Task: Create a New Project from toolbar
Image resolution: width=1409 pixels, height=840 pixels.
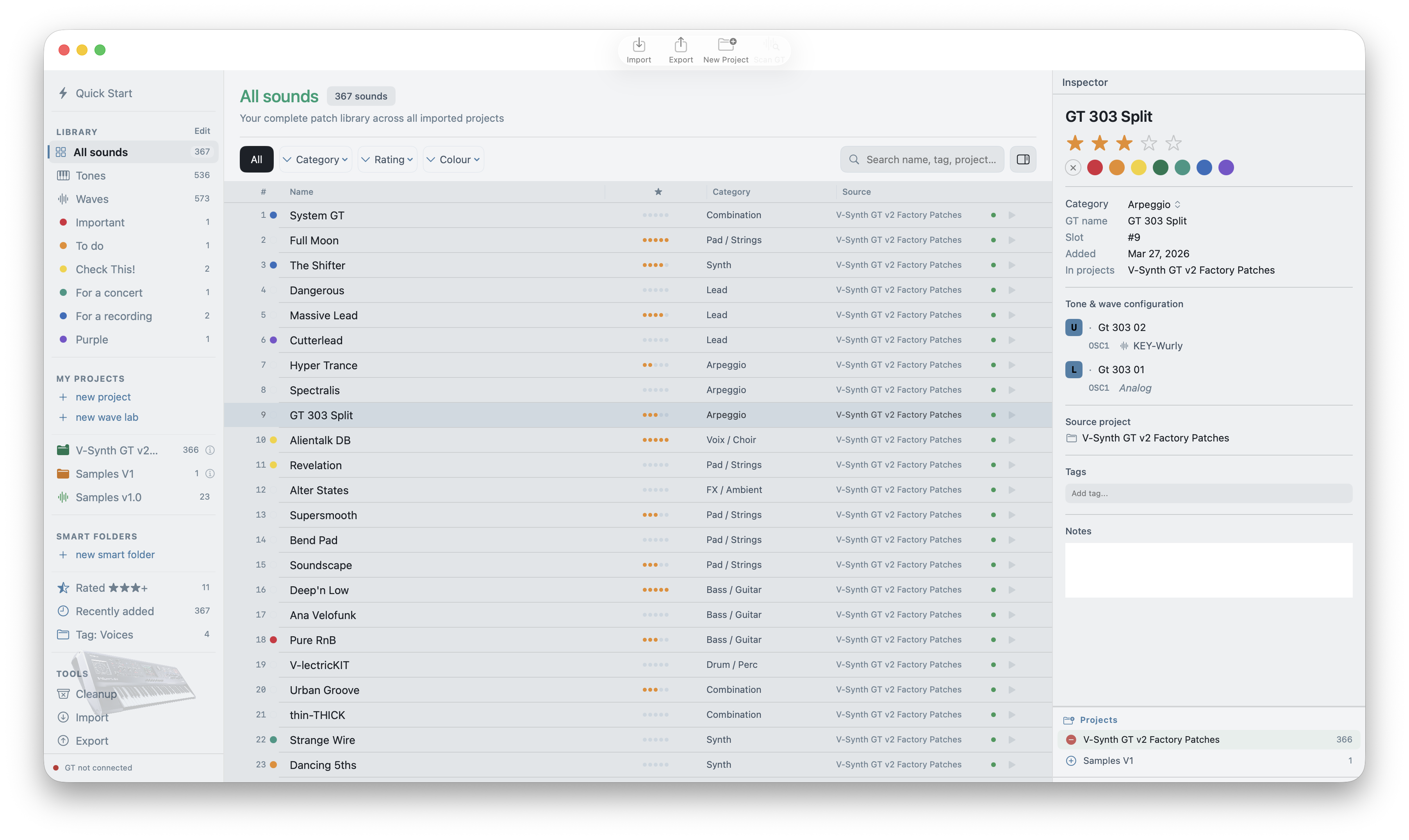Action: tap(726, 50)
